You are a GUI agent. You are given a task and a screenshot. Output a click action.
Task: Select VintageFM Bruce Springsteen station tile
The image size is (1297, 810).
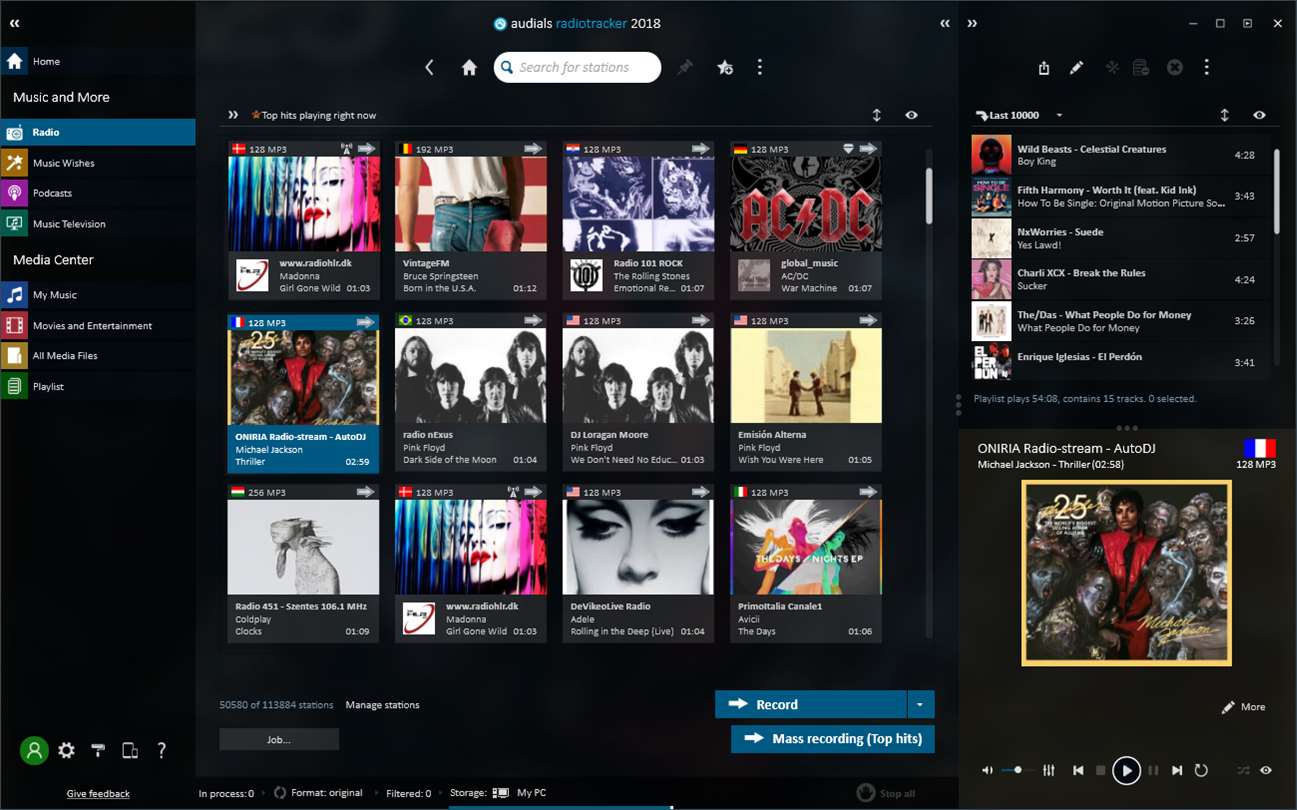coord(471,220)
